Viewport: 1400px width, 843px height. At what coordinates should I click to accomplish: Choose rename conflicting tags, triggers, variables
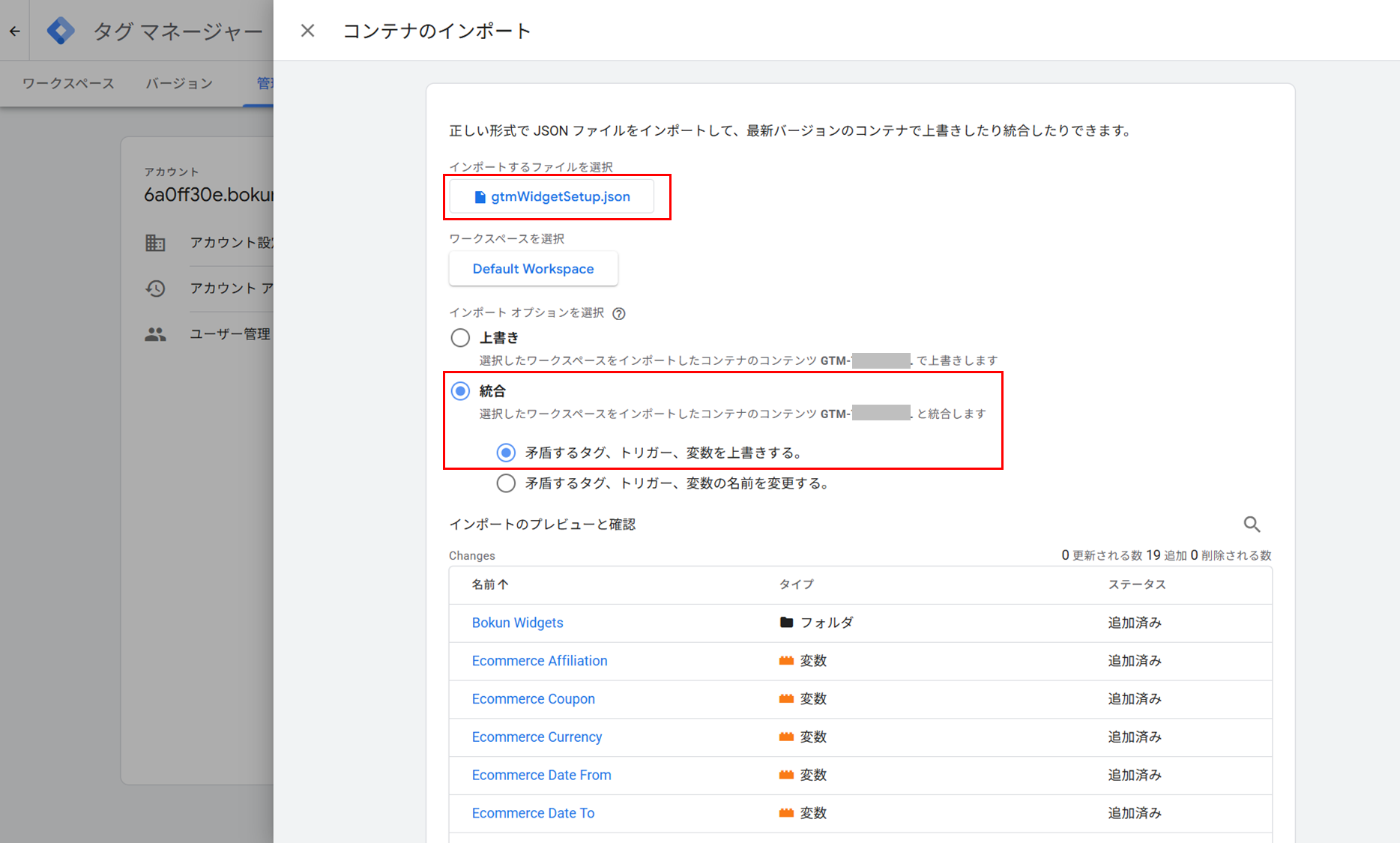coord(506,483)
